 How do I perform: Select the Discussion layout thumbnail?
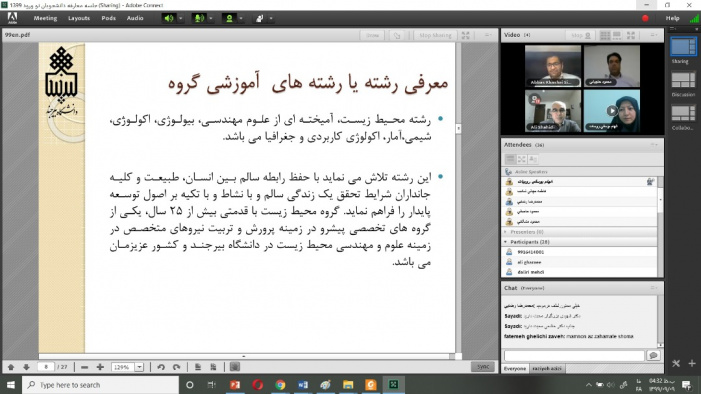coord(683,84)
